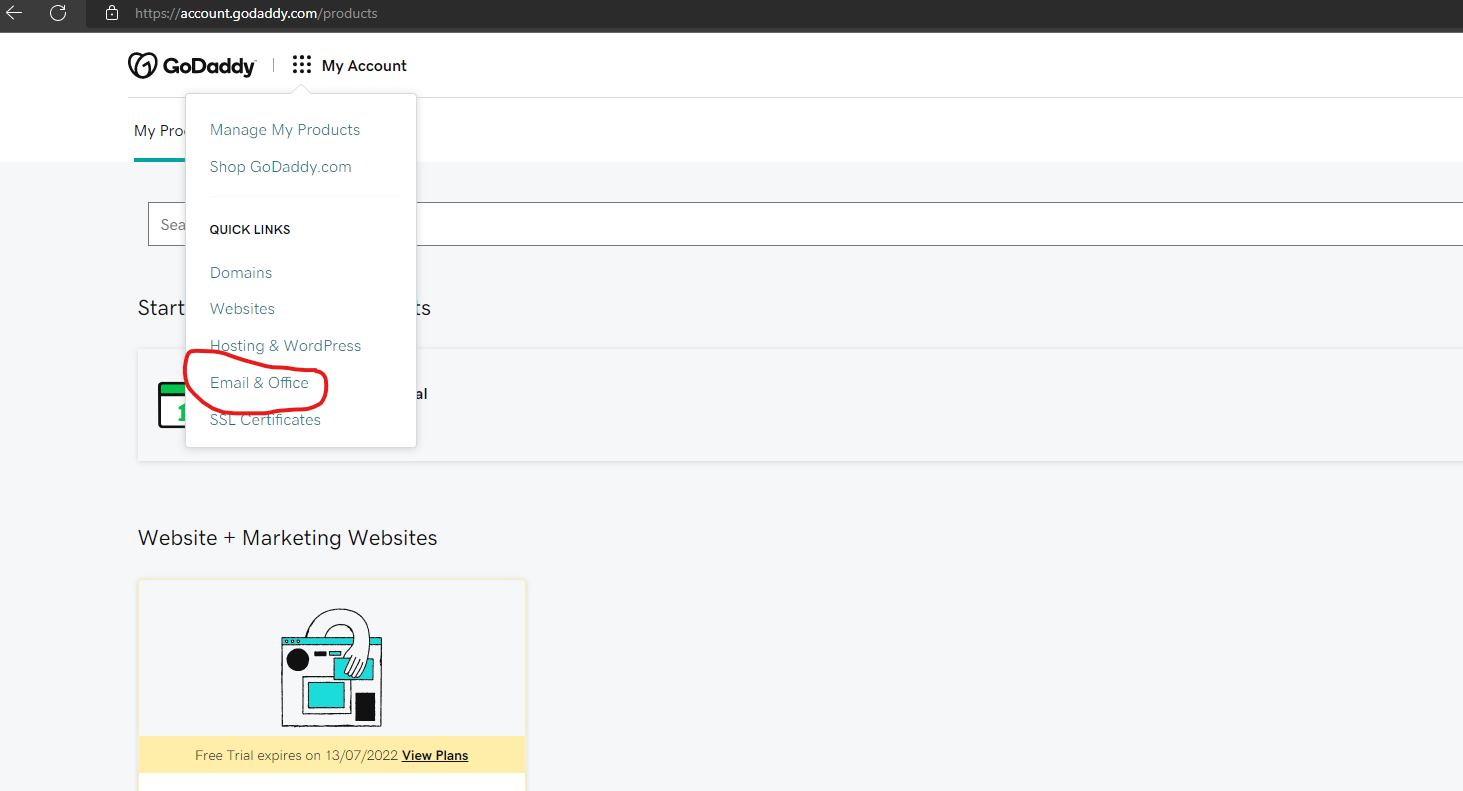
Task: Click the padlock site info icon
Action: click(x=112, y=13)
